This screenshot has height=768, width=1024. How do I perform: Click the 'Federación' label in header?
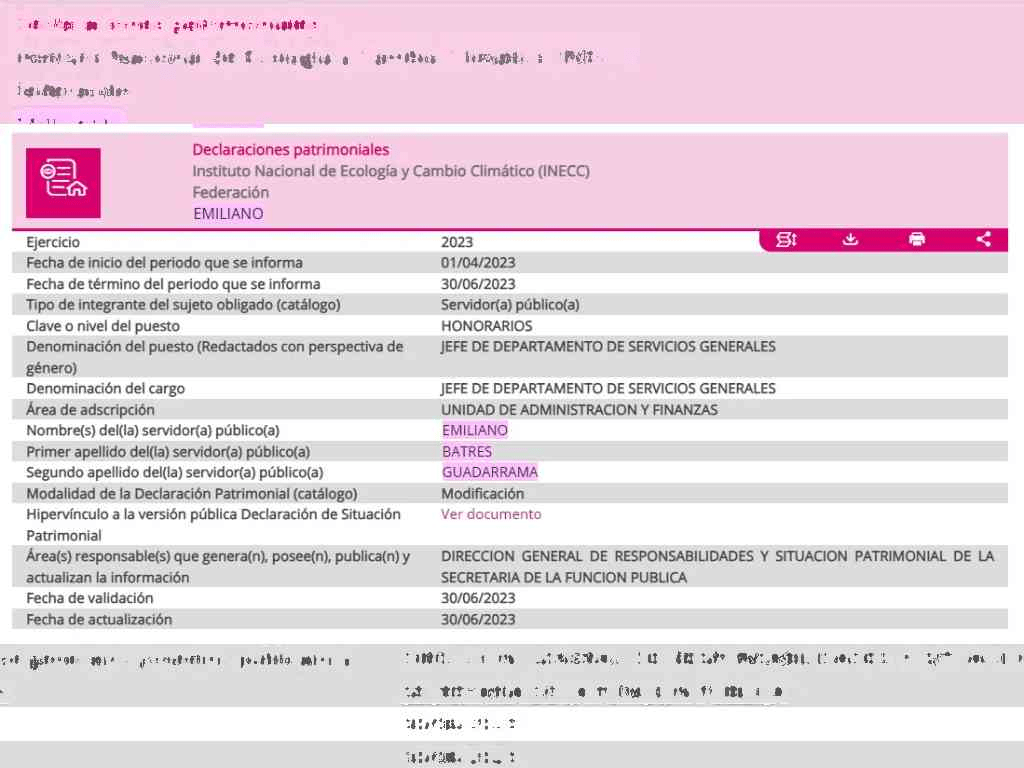coord(231,192)
